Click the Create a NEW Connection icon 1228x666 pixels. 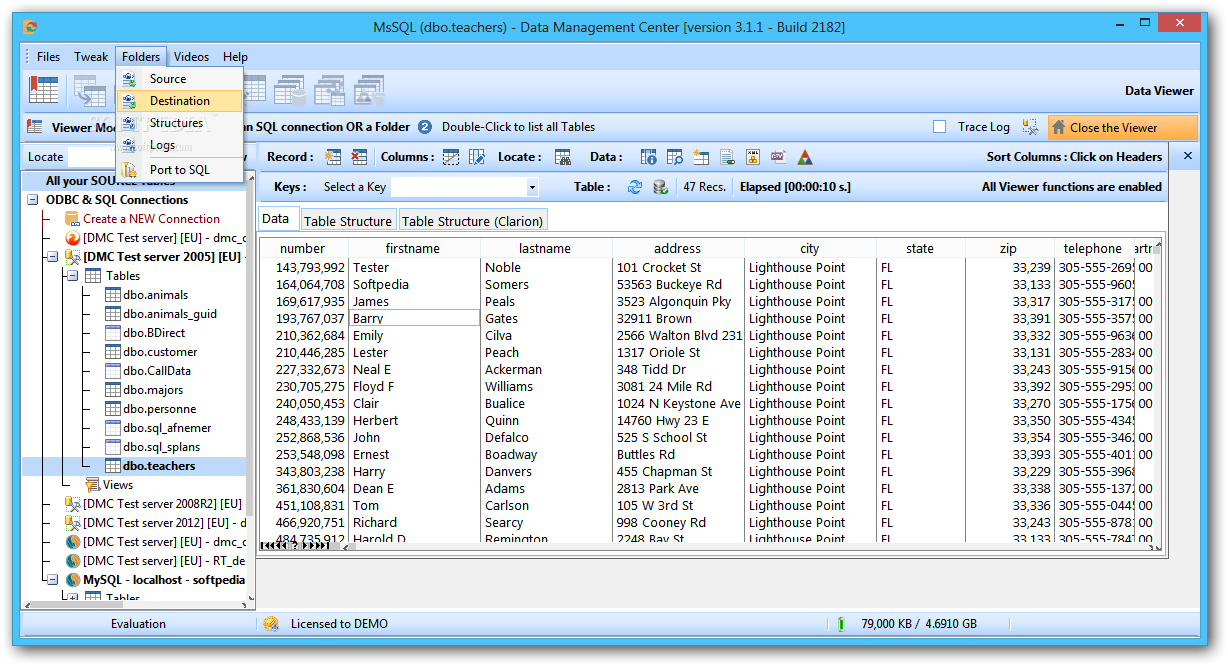[72, 219]
